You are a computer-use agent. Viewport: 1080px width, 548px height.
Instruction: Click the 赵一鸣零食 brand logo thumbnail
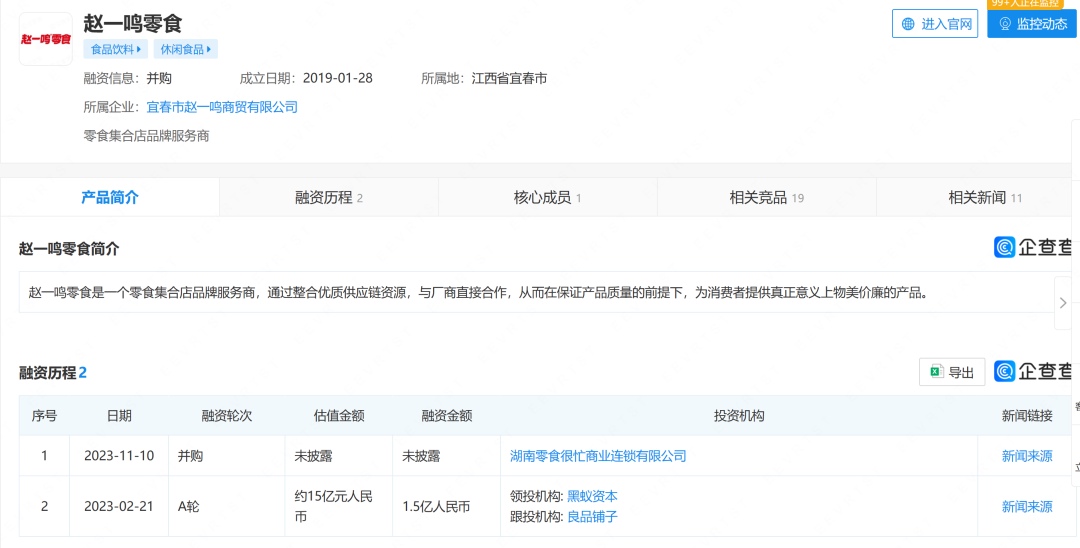(45, 39)
